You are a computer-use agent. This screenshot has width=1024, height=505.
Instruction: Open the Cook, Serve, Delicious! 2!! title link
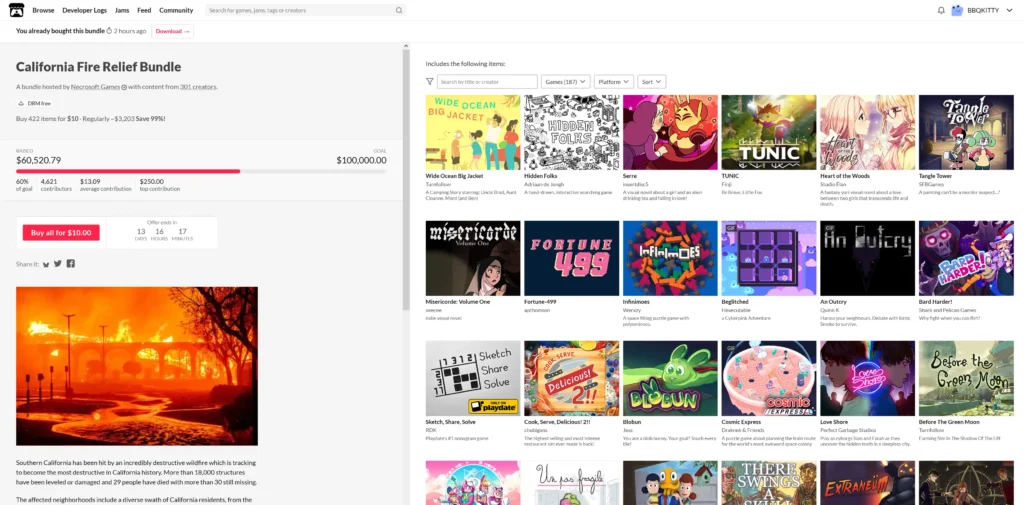tap(558, 422)
